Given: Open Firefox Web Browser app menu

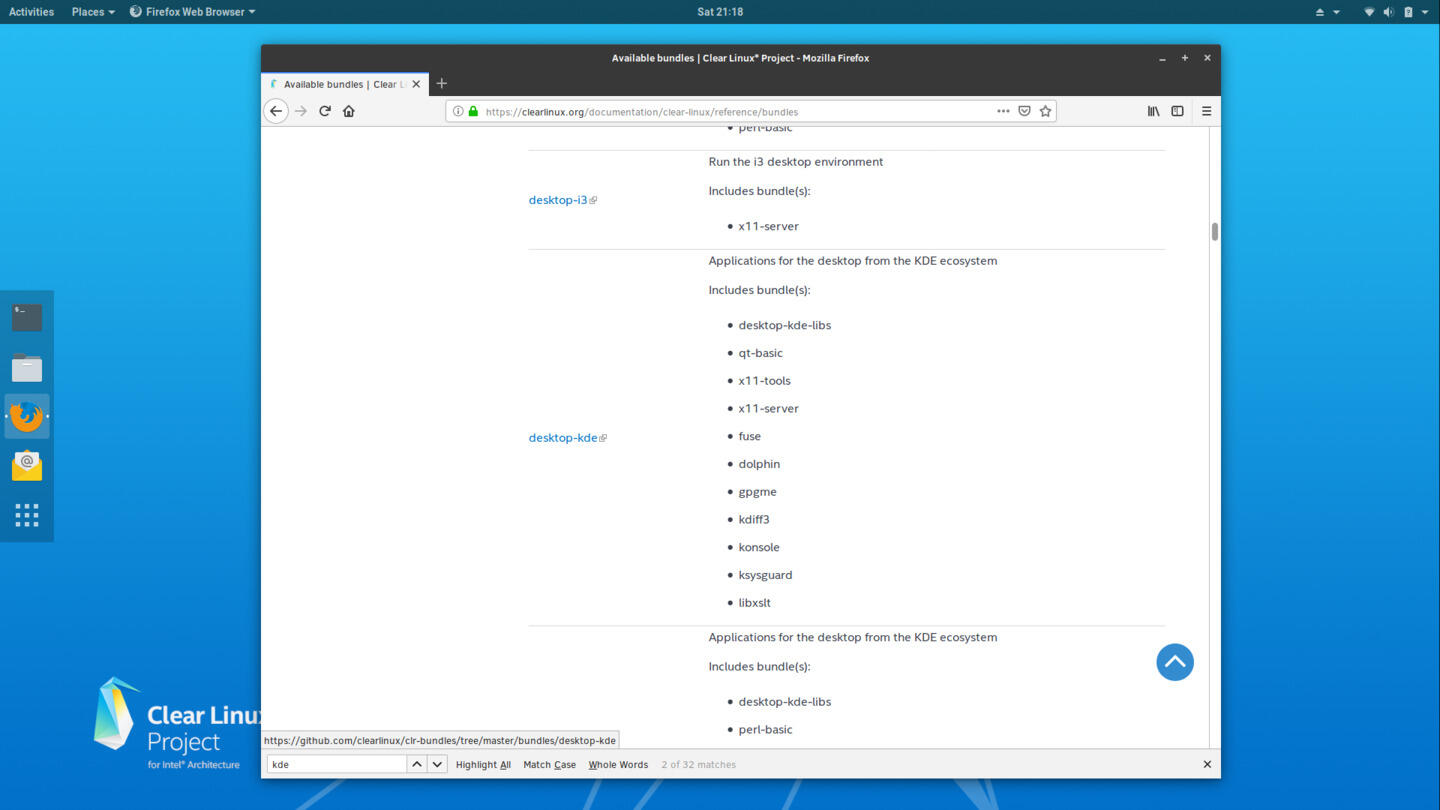Looking at the screenshot, I should 192,12.
